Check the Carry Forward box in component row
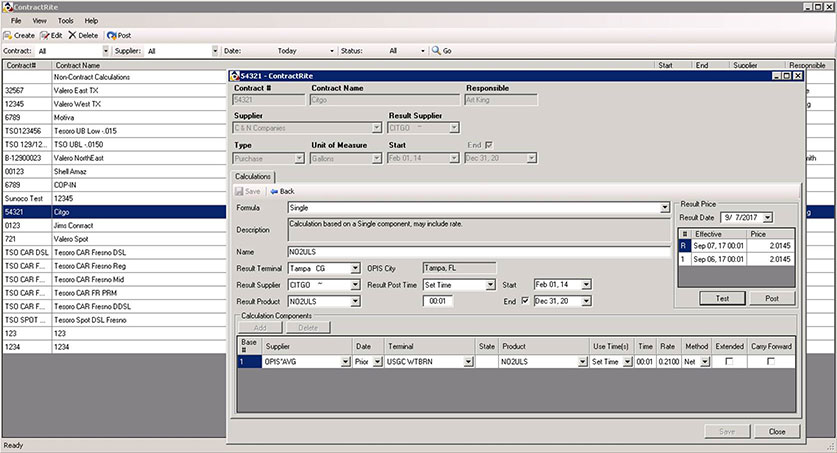The height and width of the screenshot is (453, 837). point(770,361)
